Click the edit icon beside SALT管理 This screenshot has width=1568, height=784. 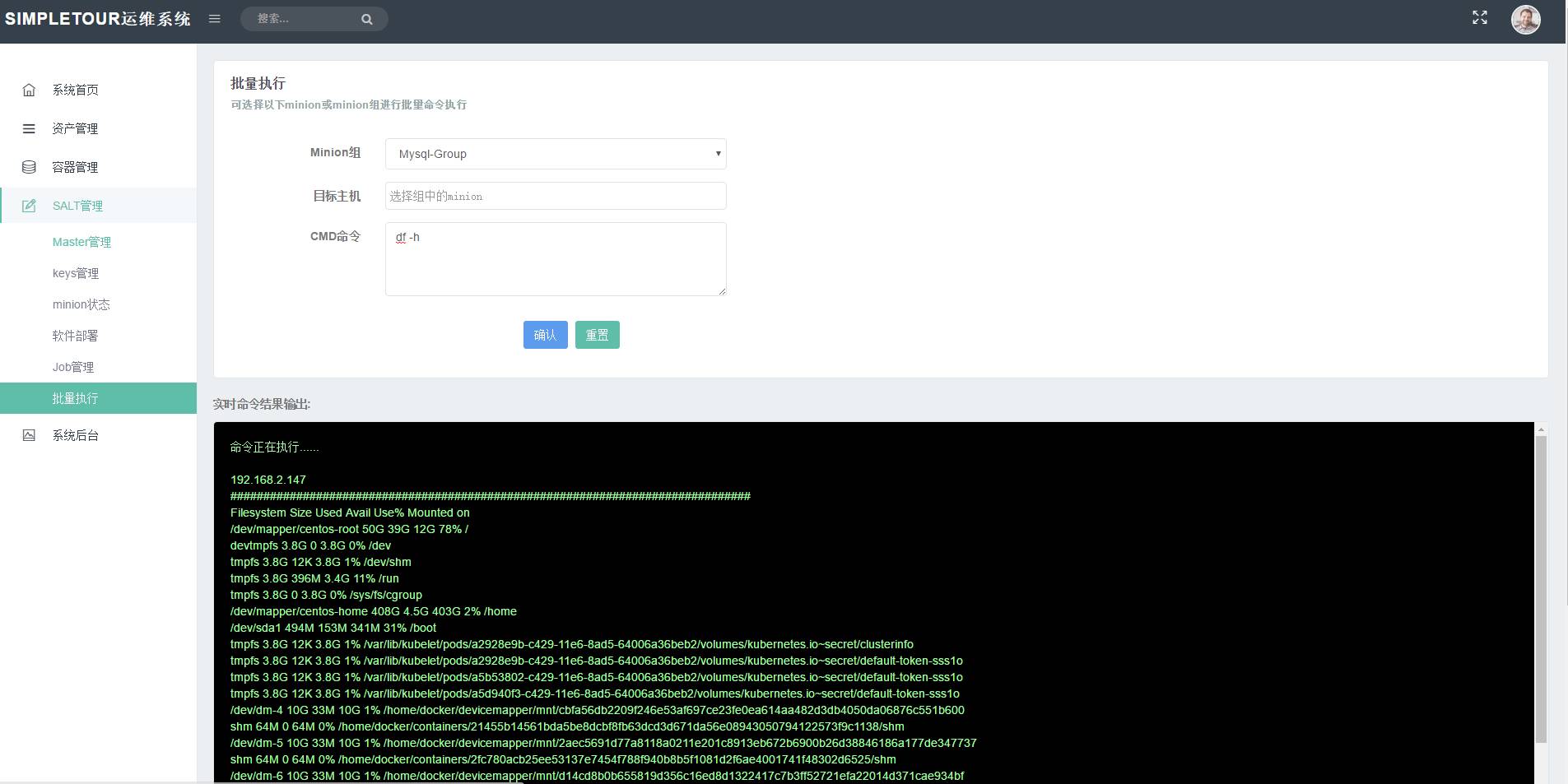pyautogui.click(x=29, y=206)
